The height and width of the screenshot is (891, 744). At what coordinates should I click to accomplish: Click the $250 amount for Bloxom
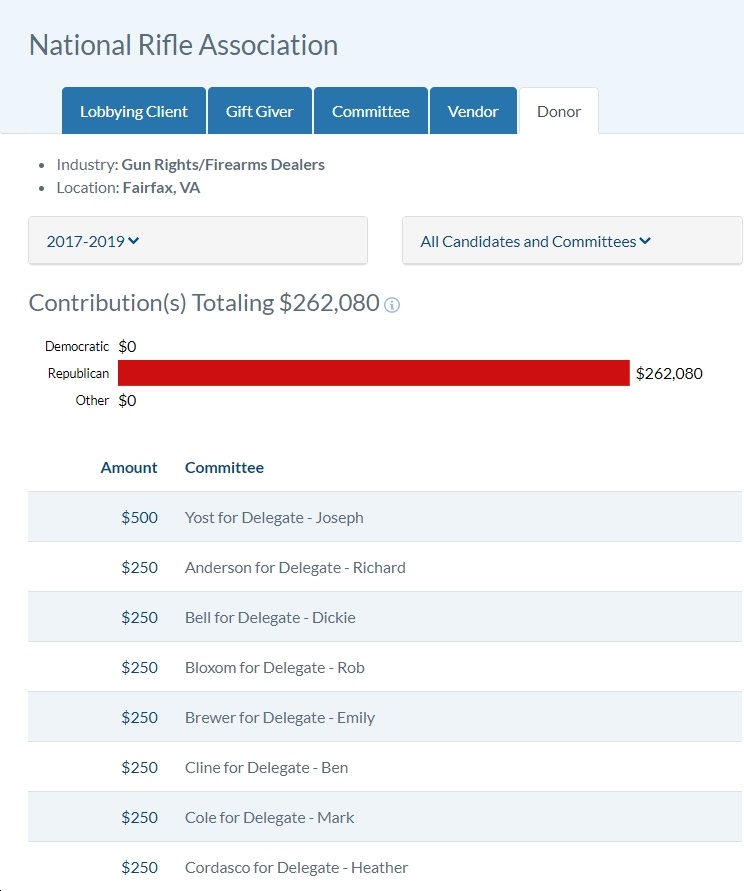point(139,667)
